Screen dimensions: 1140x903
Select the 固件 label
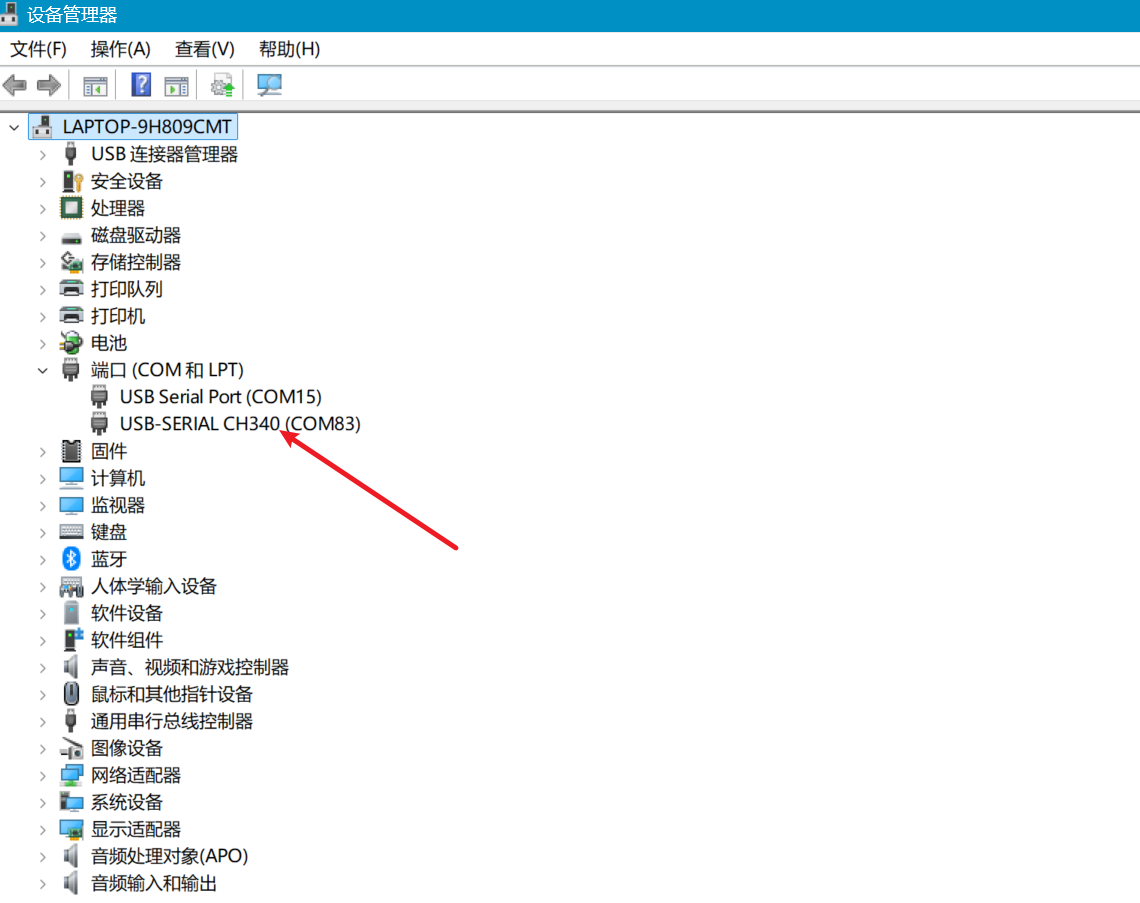(x=109, y=451)
